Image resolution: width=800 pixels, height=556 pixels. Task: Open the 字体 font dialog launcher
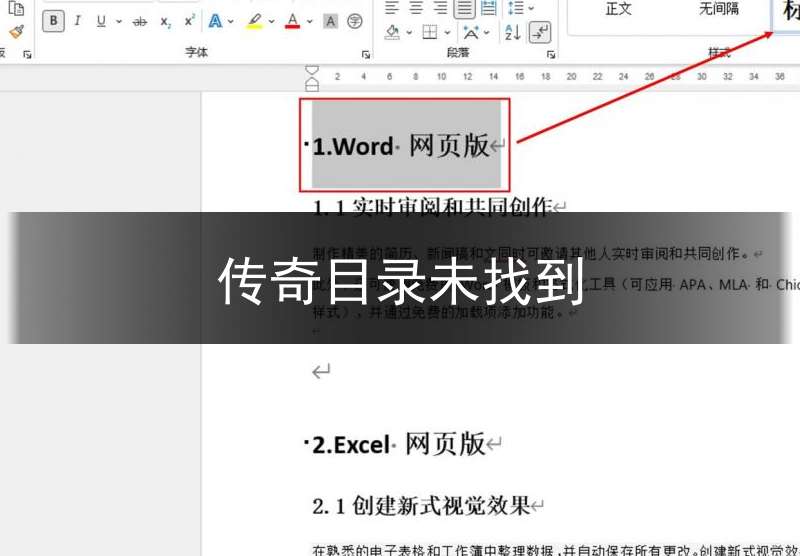tap(366, 55)
